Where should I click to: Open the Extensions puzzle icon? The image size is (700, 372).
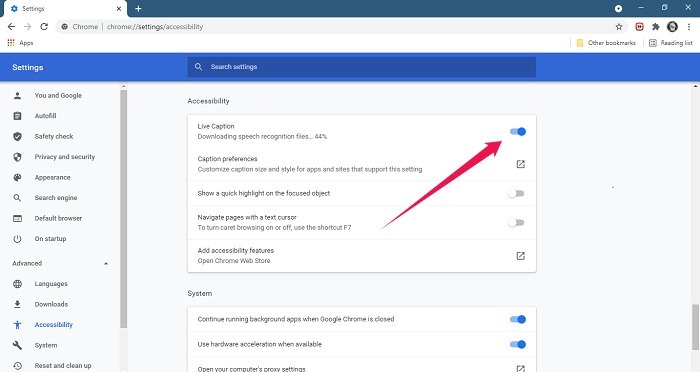tap(656, 27)
